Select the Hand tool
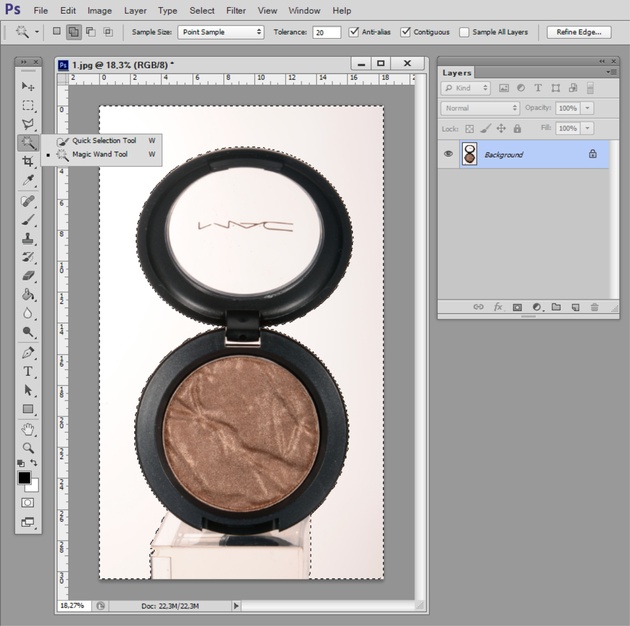Viewport: 630px width, 626px height. [x=28, y=430]
